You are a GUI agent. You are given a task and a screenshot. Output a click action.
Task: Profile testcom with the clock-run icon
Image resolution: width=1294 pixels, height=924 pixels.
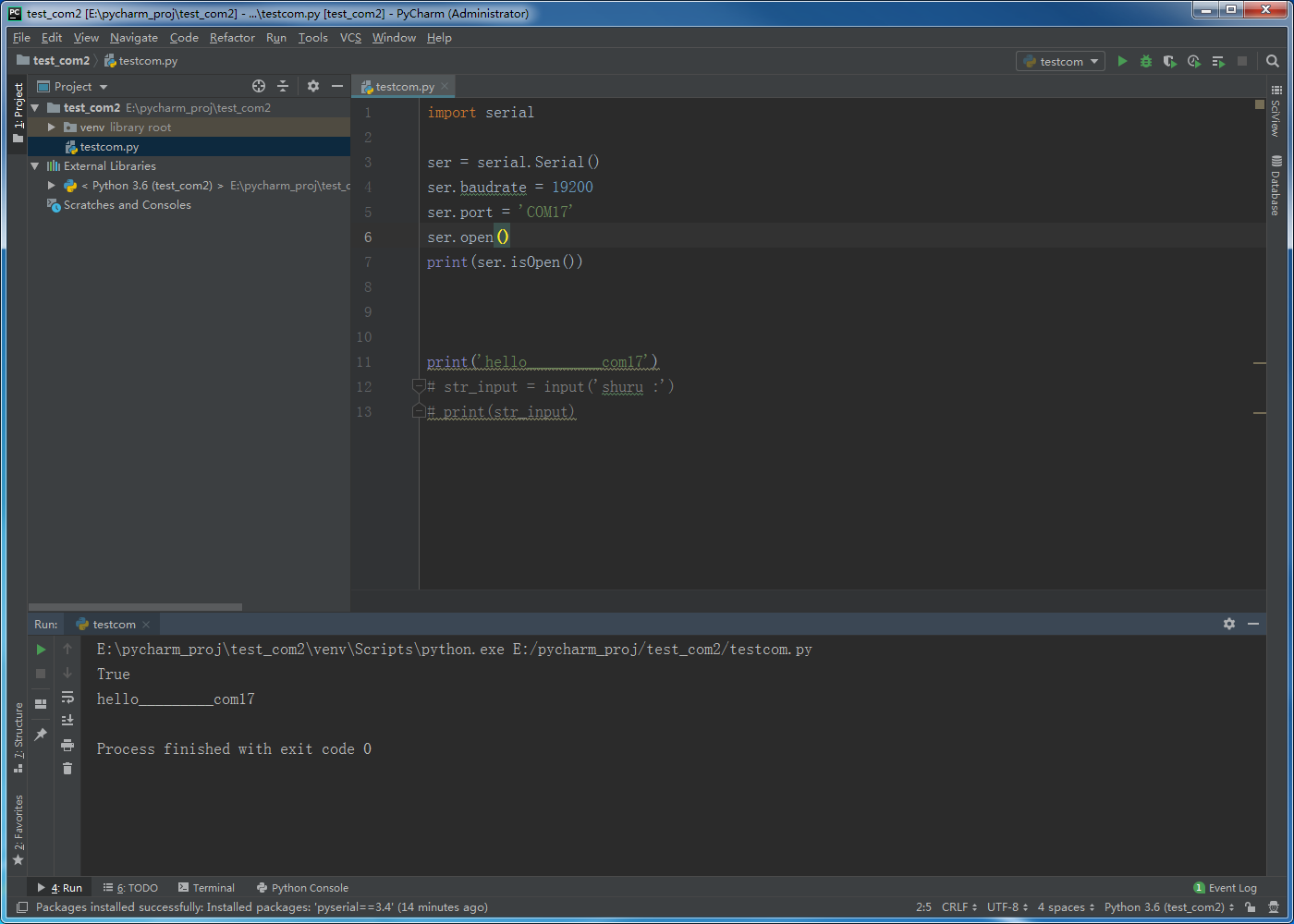(x=1194, y=61)
